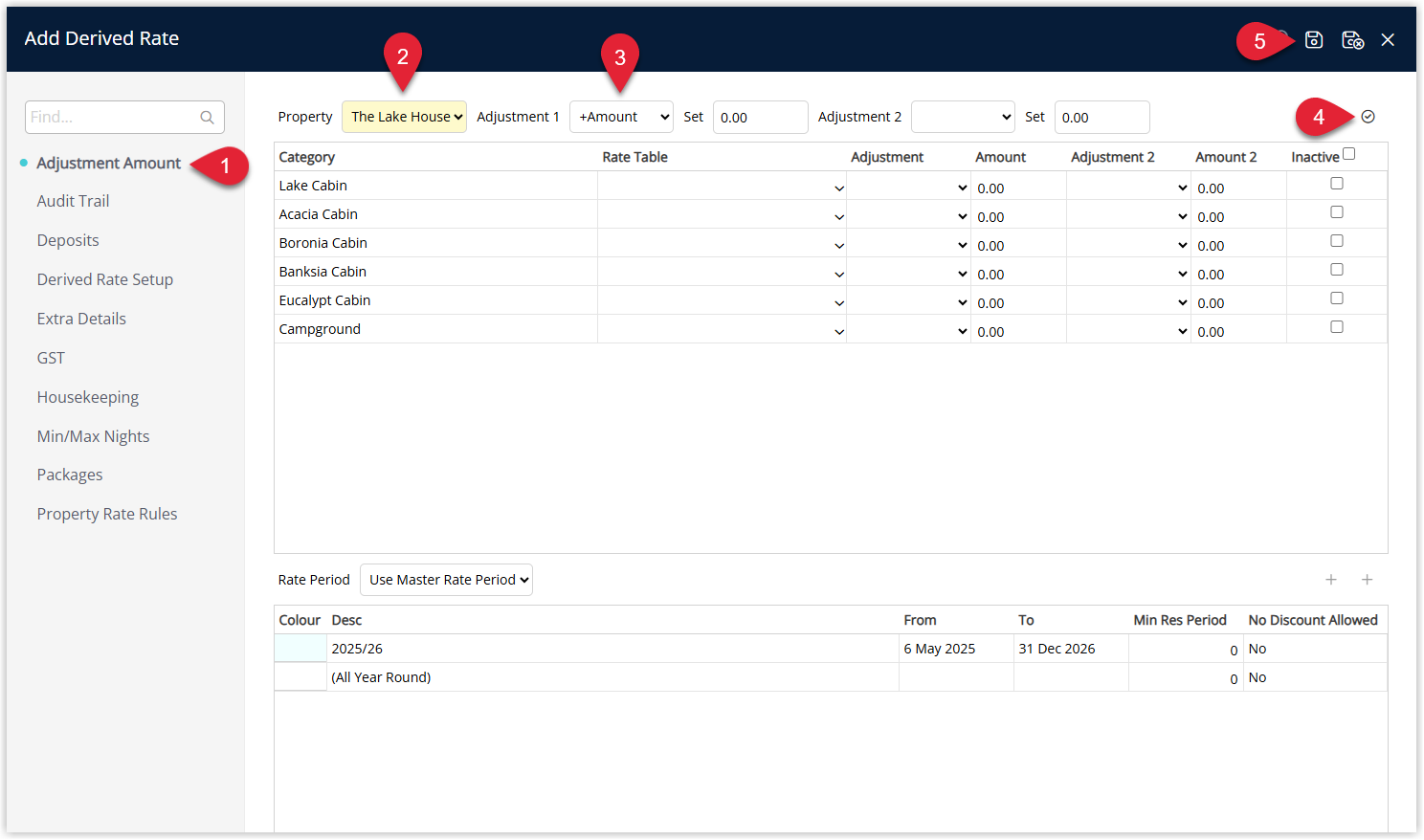The width and height of the screenshot is (1424, 840).
Task: Tick Inactive checkbox for Acacia Cabin
Action: 1337,212
